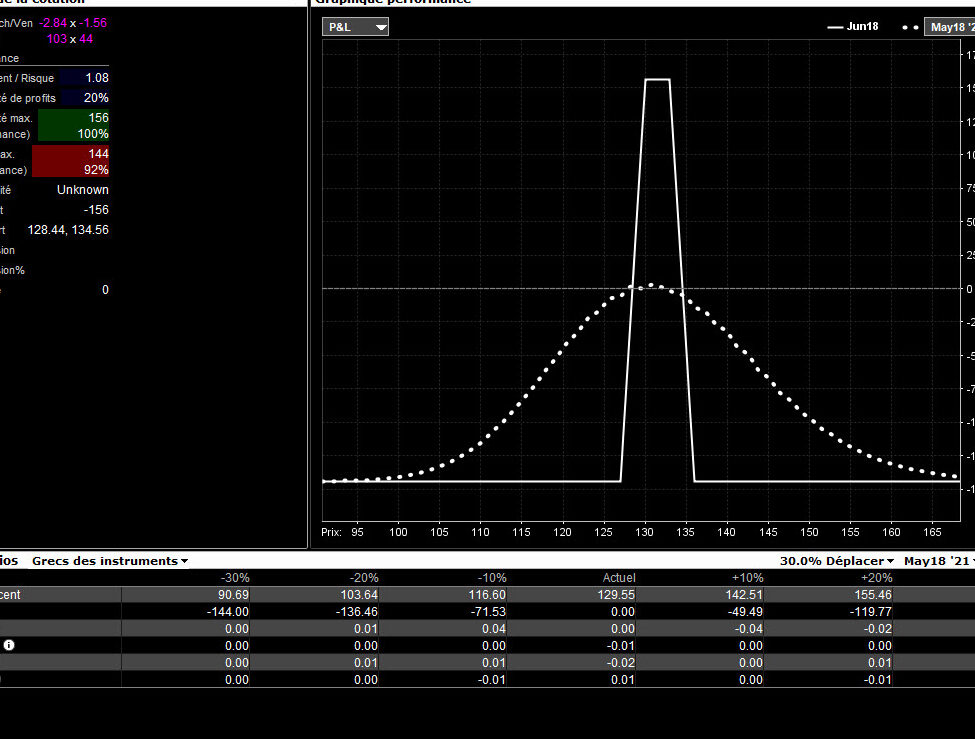This screenshot has width=975, height=739.
Task: Click the price cell 103.64
Action: tap(359, 595)
